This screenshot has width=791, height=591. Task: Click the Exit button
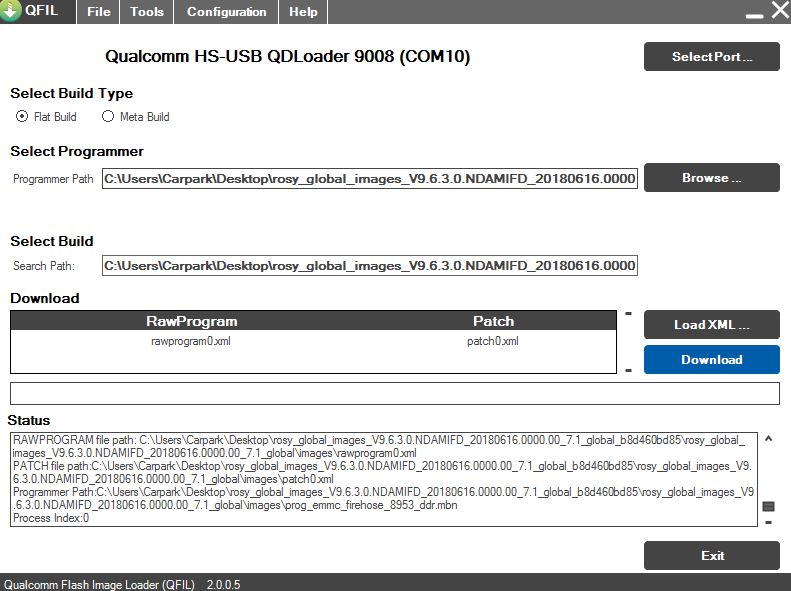click(x=711, y=556)
